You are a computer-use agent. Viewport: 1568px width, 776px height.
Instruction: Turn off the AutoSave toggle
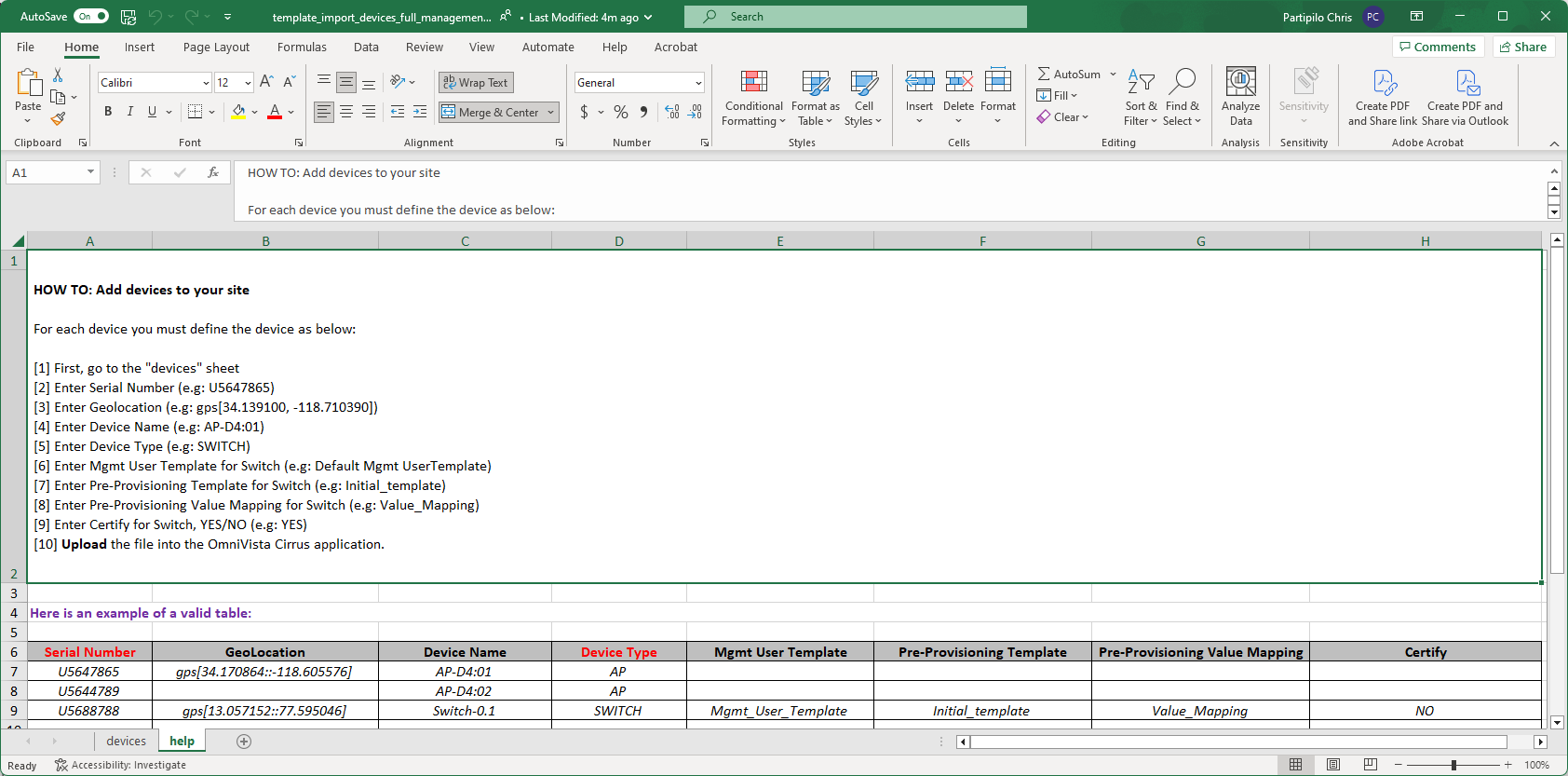coord(91,17)
